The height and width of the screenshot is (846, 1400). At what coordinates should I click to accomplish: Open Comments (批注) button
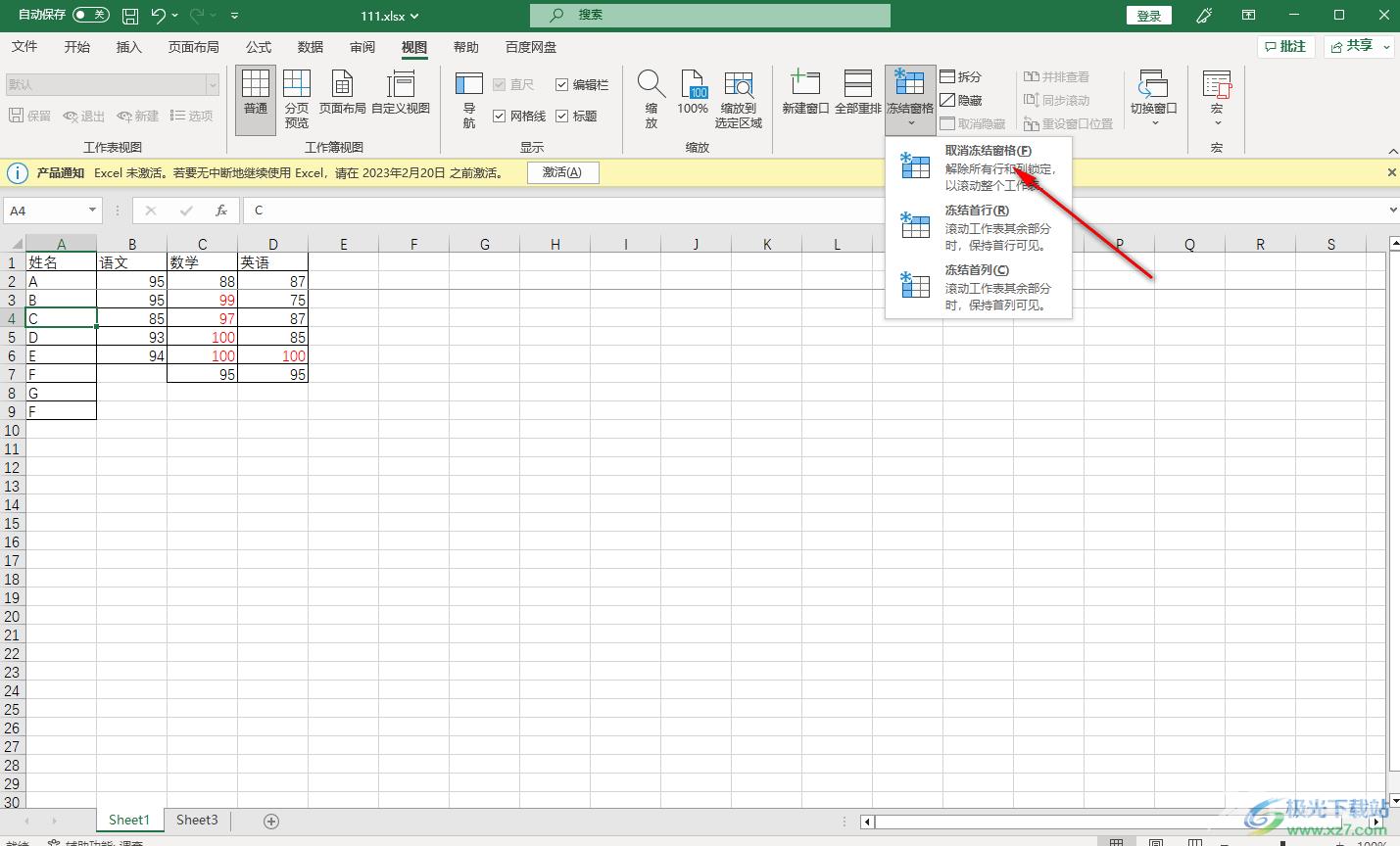point(1285,46)
